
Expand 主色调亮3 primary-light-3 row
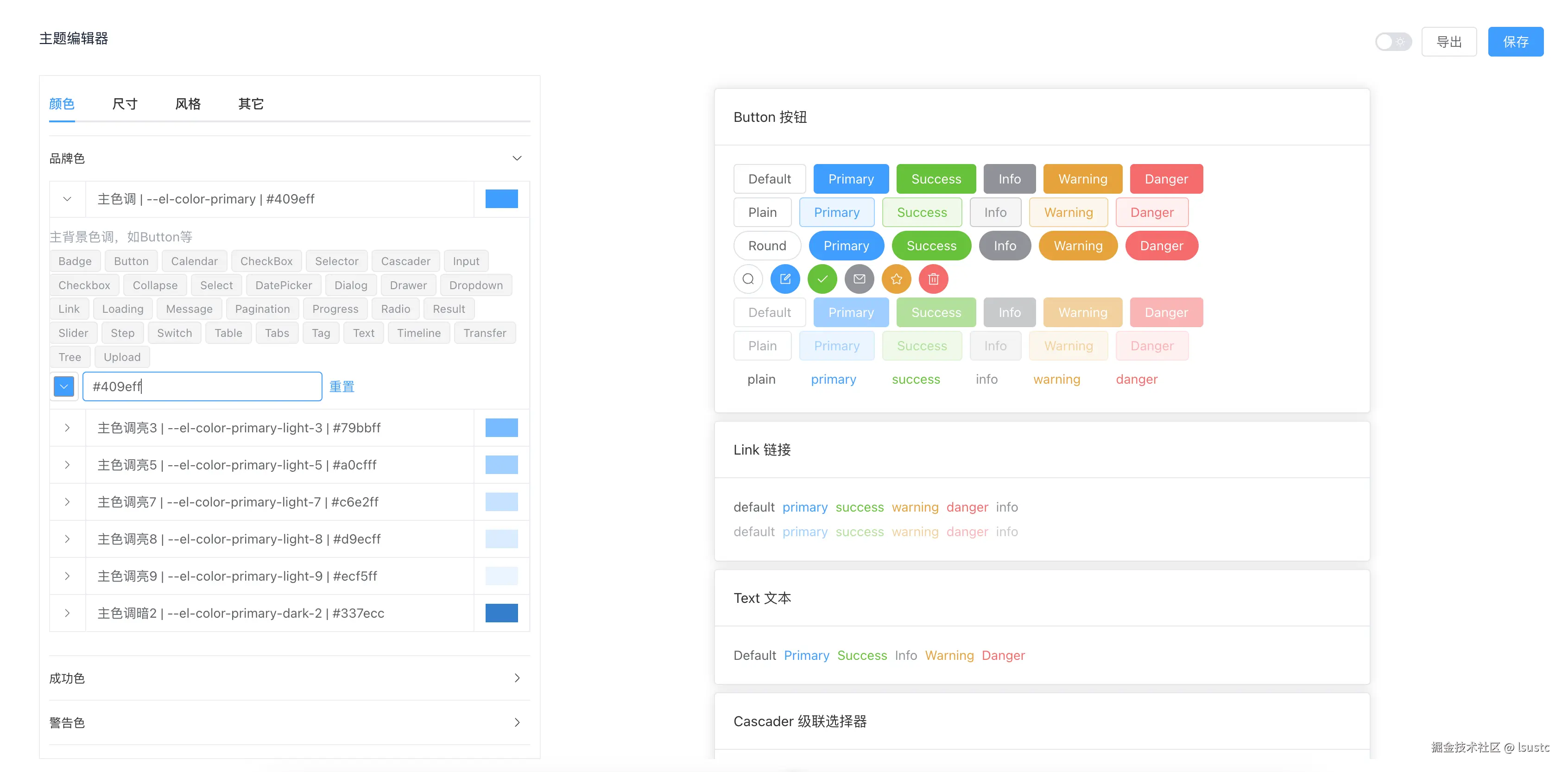[x=67, y=428]
